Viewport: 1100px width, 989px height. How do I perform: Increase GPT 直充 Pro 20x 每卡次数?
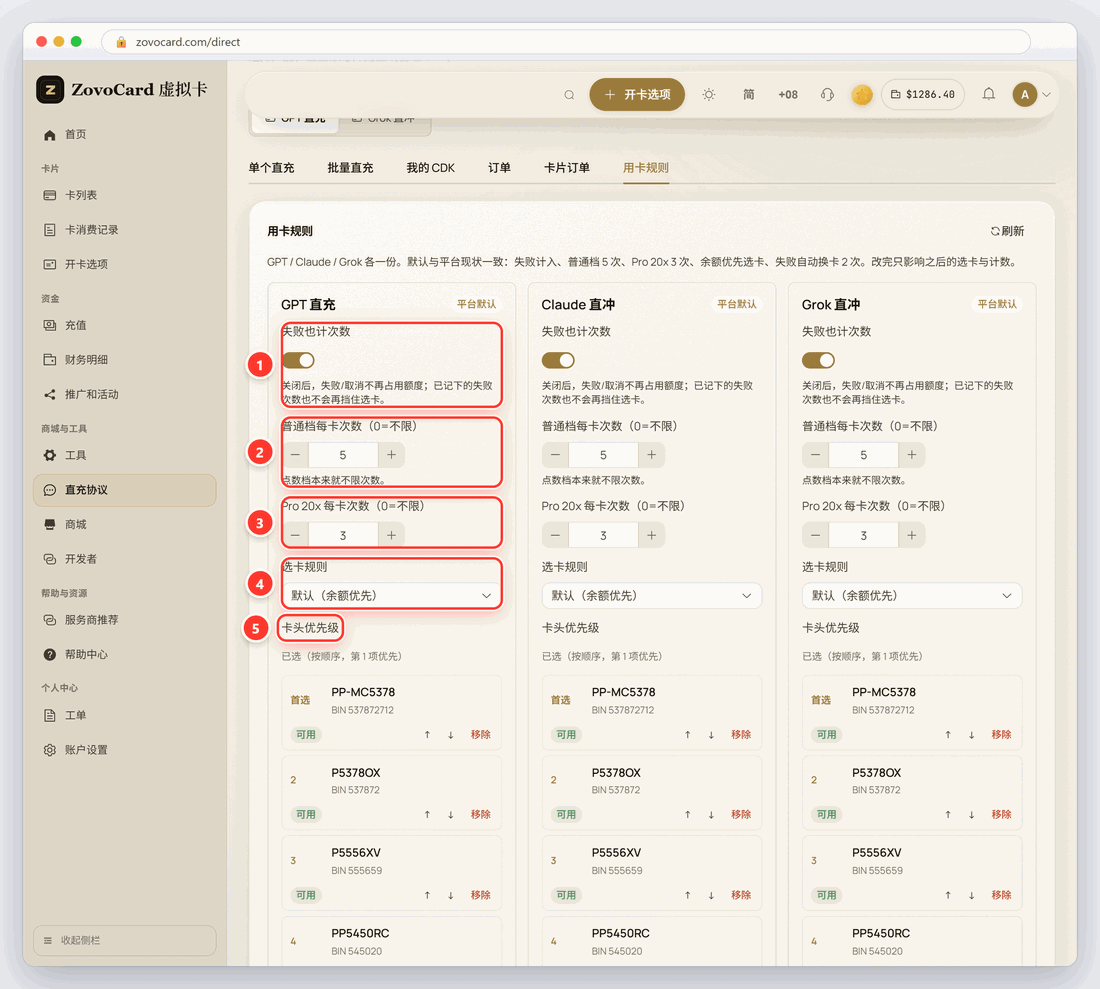(x=391, y=536)
